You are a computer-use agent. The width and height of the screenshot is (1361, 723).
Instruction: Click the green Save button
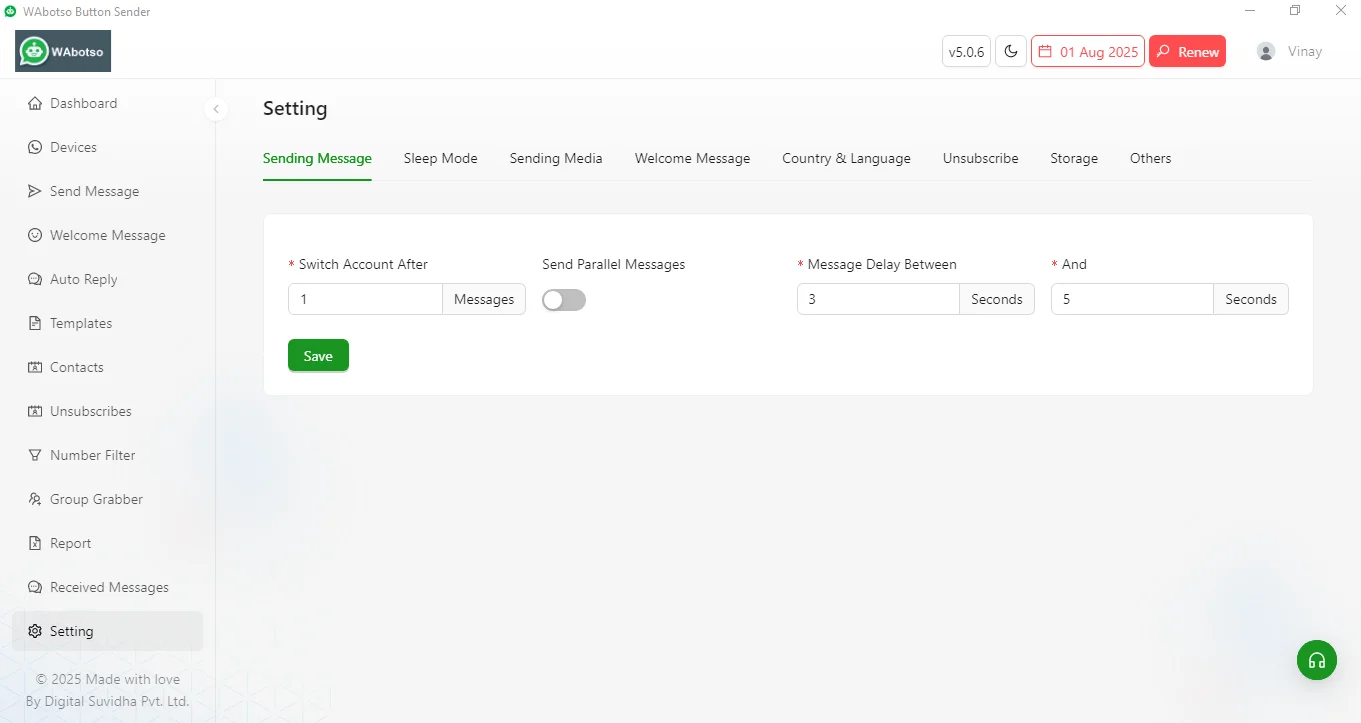tap(318, 356)
